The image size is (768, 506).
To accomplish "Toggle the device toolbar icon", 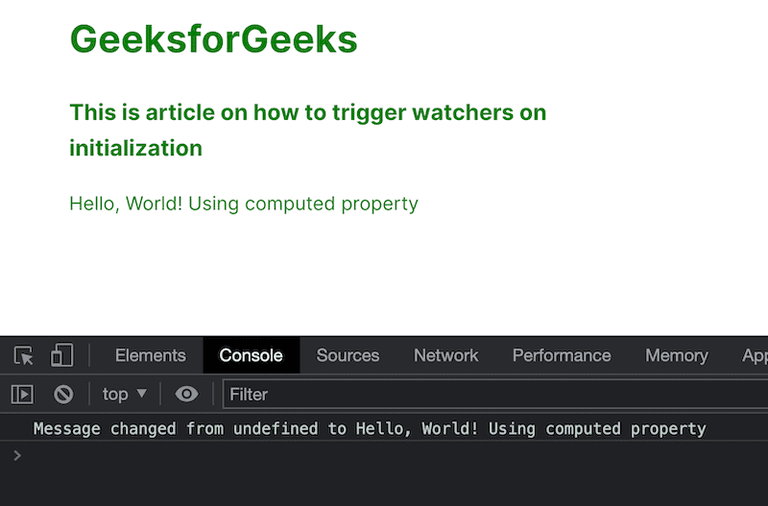I will [62, 355].
